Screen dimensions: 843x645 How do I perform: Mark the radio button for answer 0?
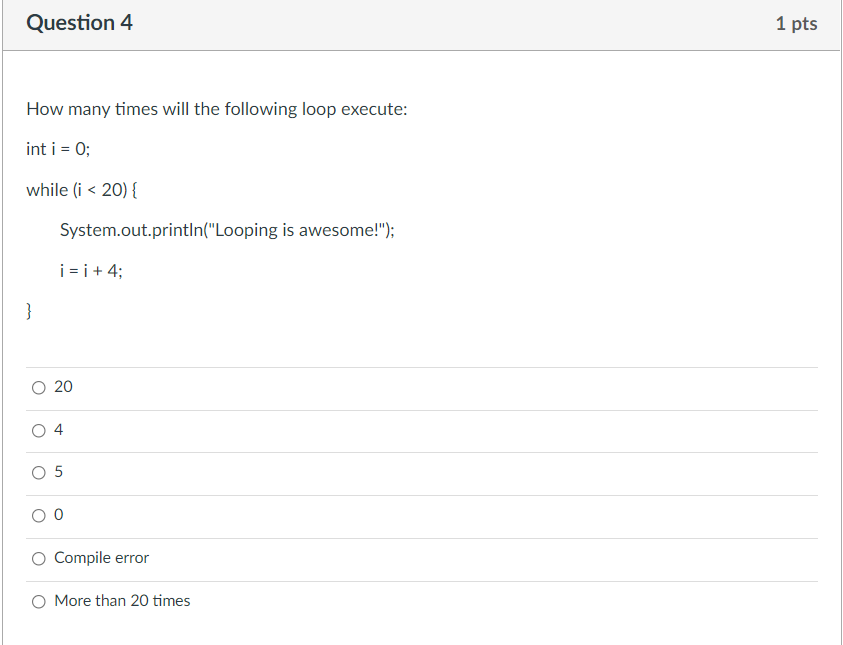pyautogui.click(x=39, y=515)
